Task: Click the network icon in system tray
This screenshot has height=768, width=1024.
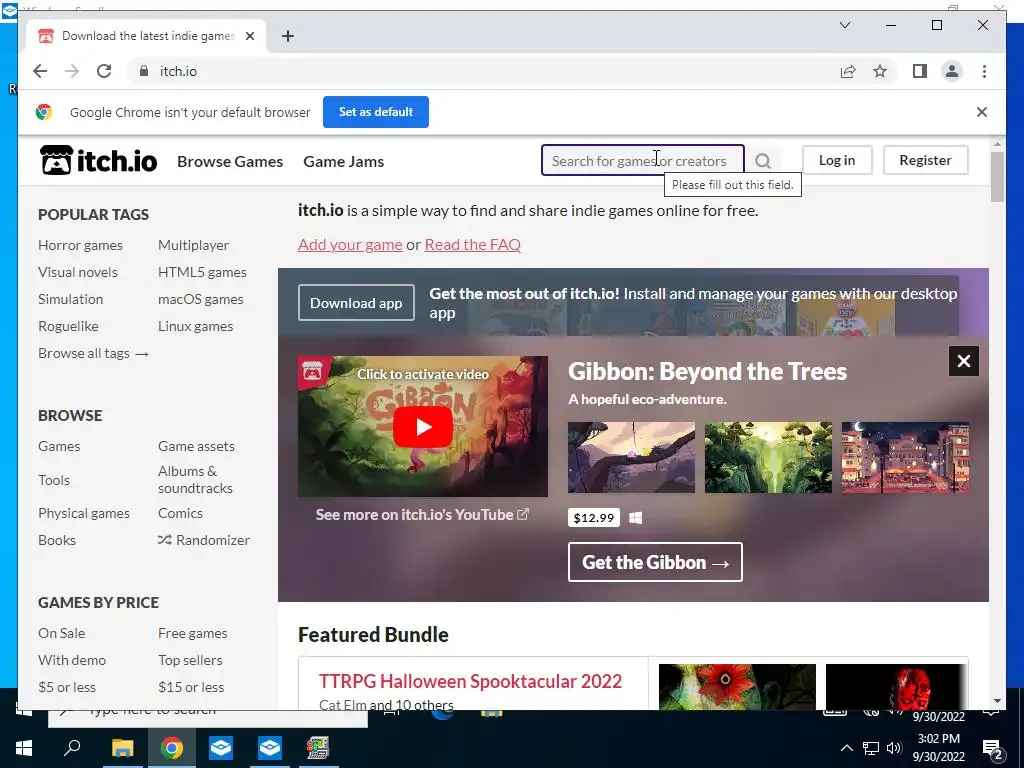Action: [x=871, y=748]
